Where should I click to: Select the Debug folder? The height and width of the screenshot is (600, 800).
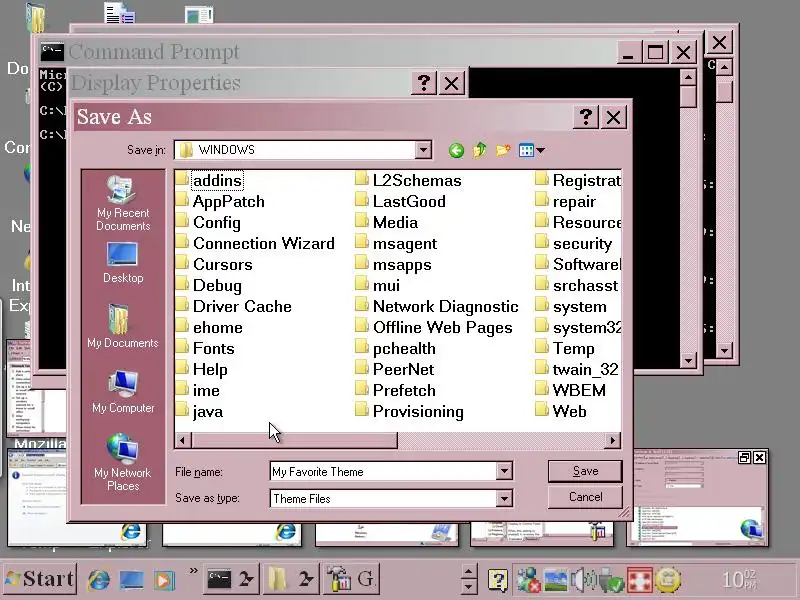coord(209,285)
